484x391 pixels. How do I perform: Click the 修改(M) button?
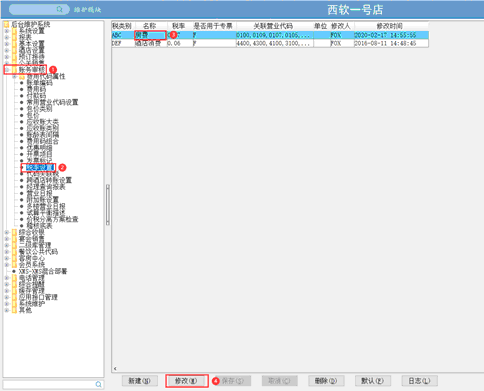(x=186, y=381)
